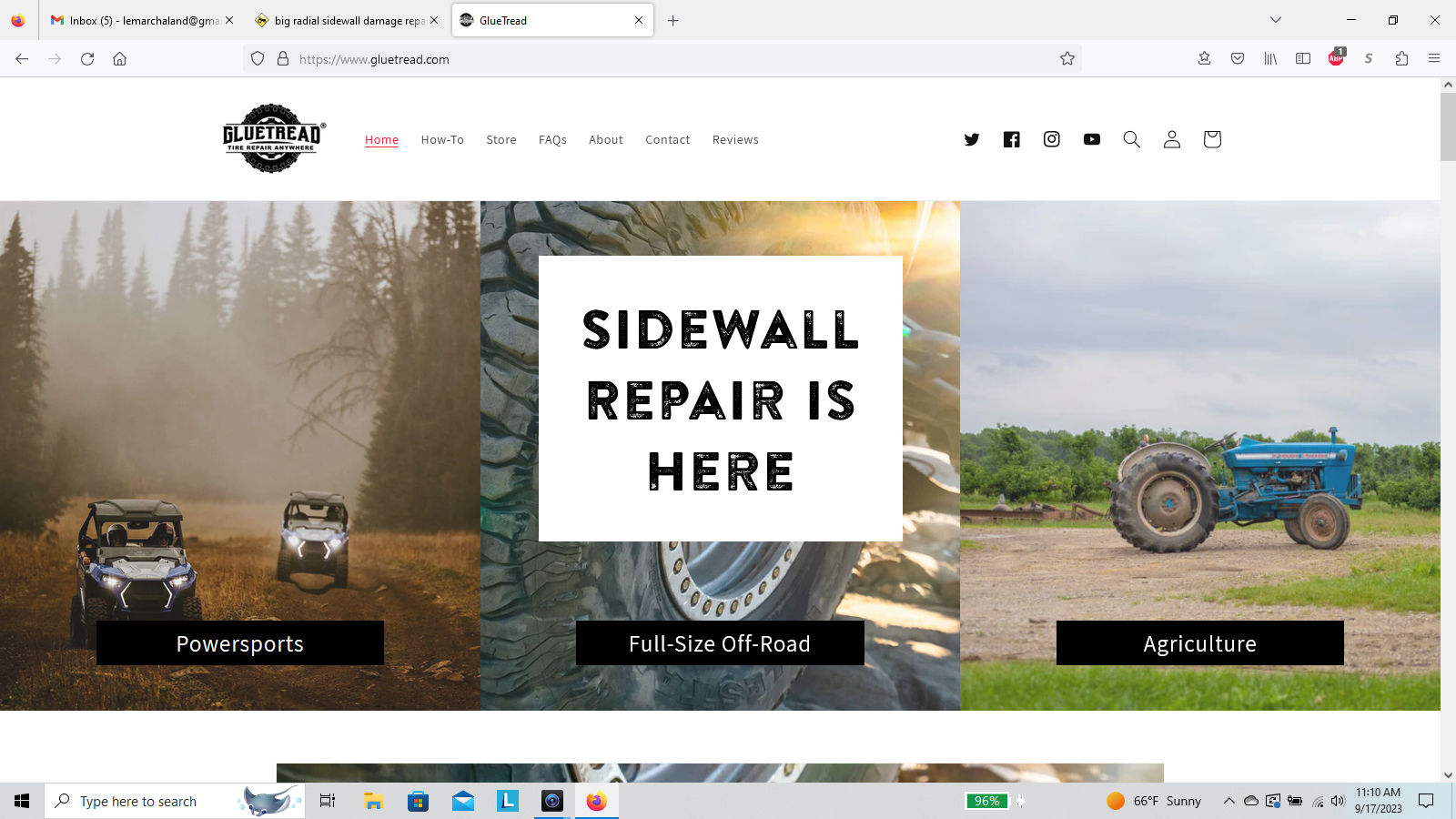Open Reviews navigation link
Screen dimensions: 1456x819
[x=735, y=139]
